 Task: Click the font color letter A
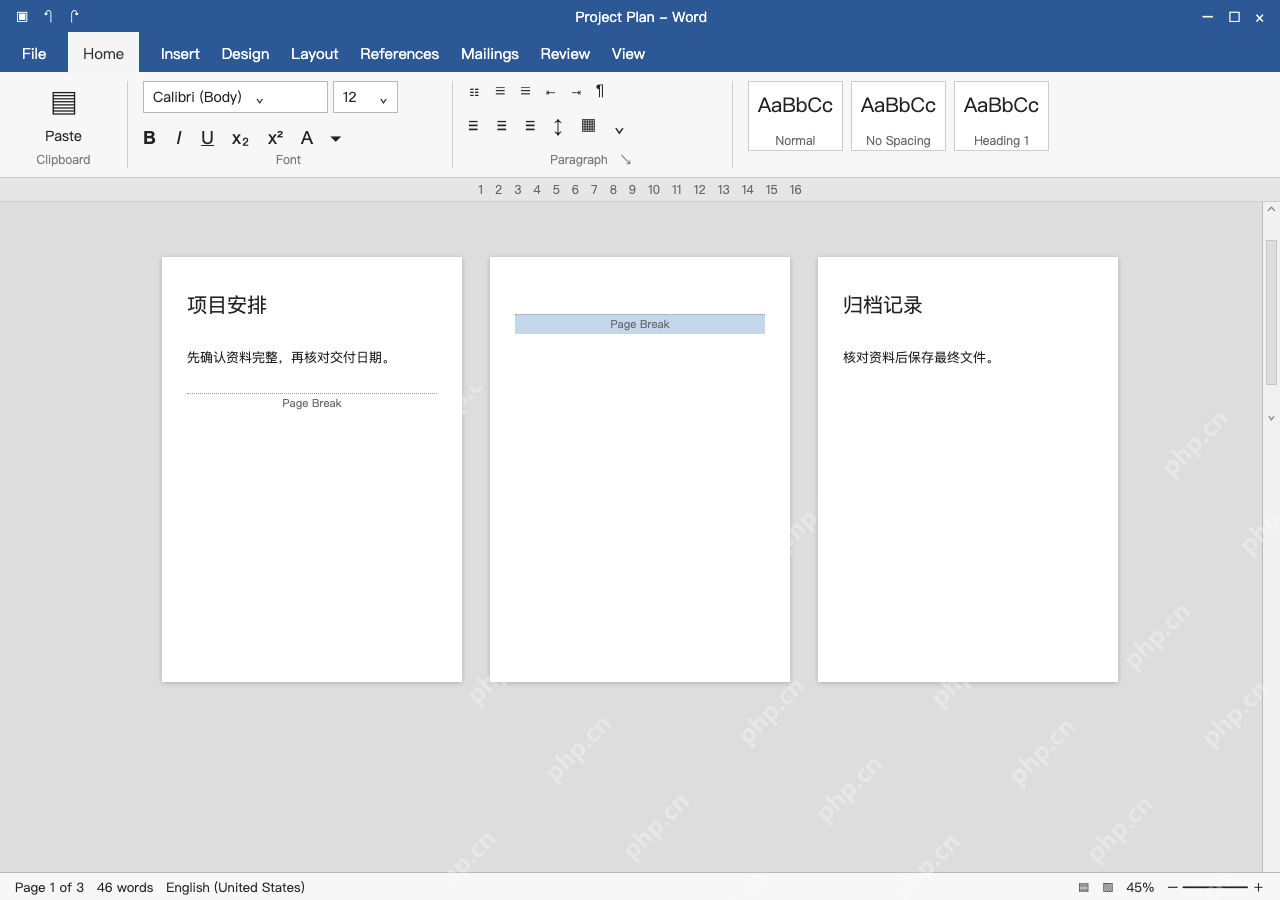[x=307, y=138]
